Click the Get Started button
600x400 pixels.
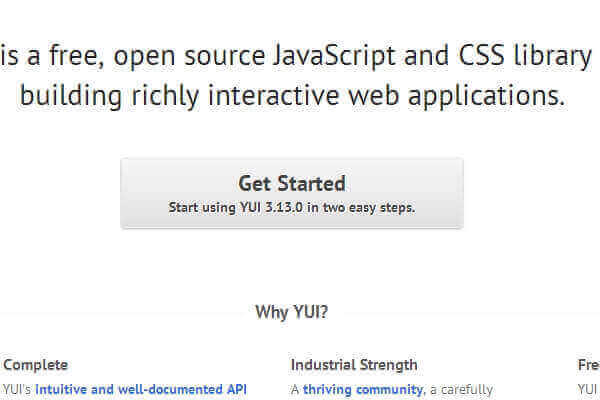point(291,193)
